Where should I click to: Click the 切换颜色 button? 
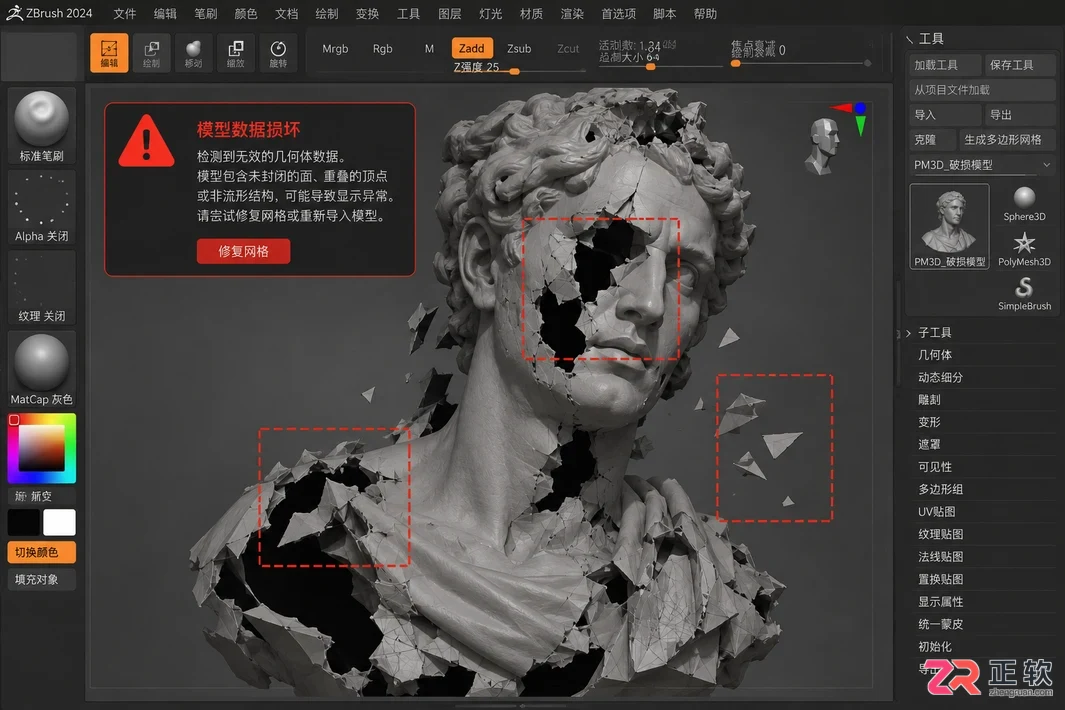[41, 552]
